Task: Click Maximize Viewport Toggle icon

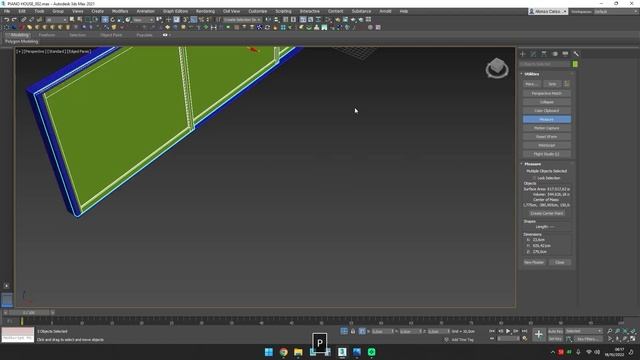Action: (633, 339)
